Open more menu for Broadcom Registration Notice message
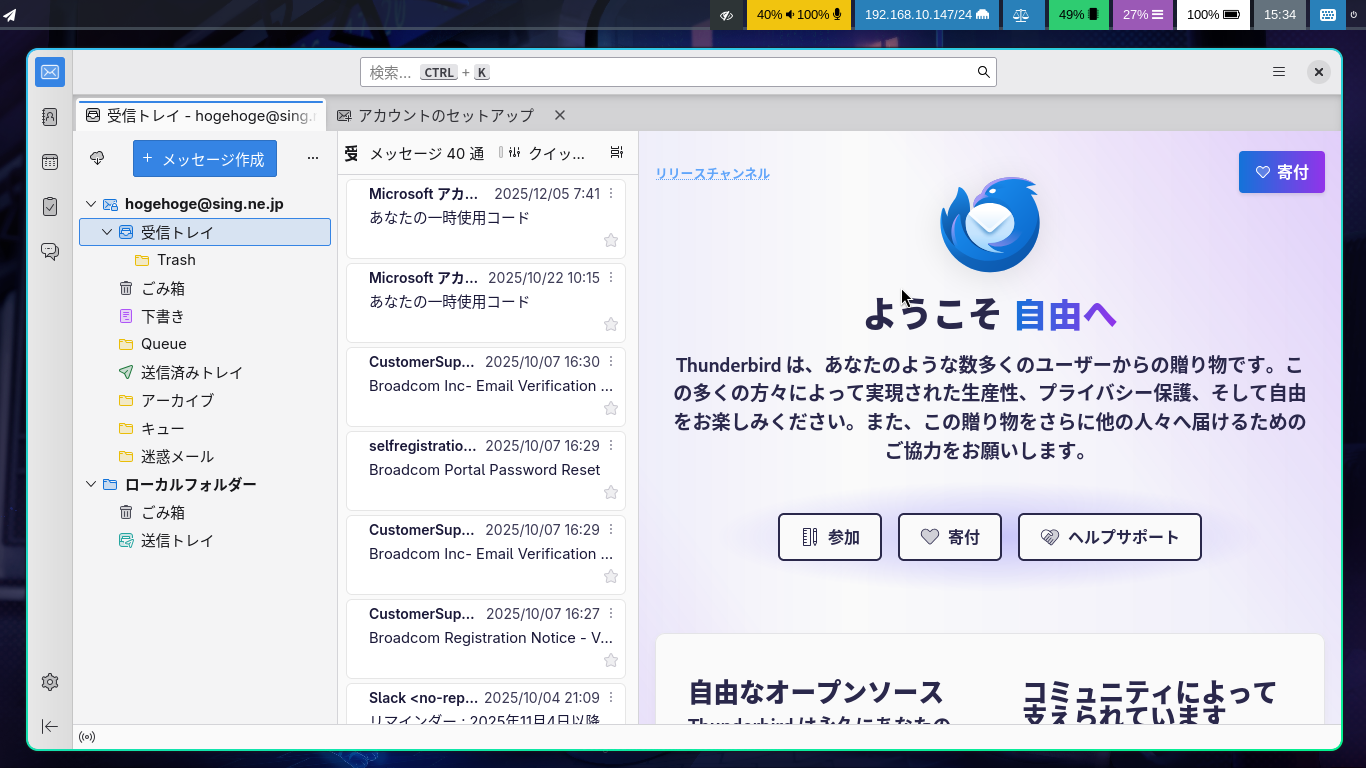 point(611,613)
